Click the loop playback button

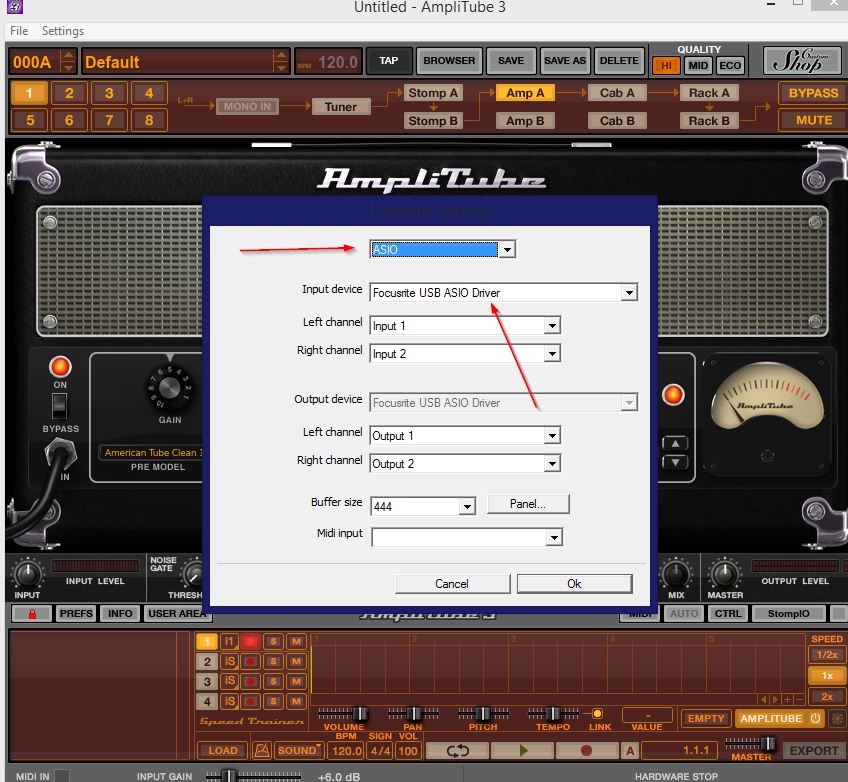coord(458,751)
